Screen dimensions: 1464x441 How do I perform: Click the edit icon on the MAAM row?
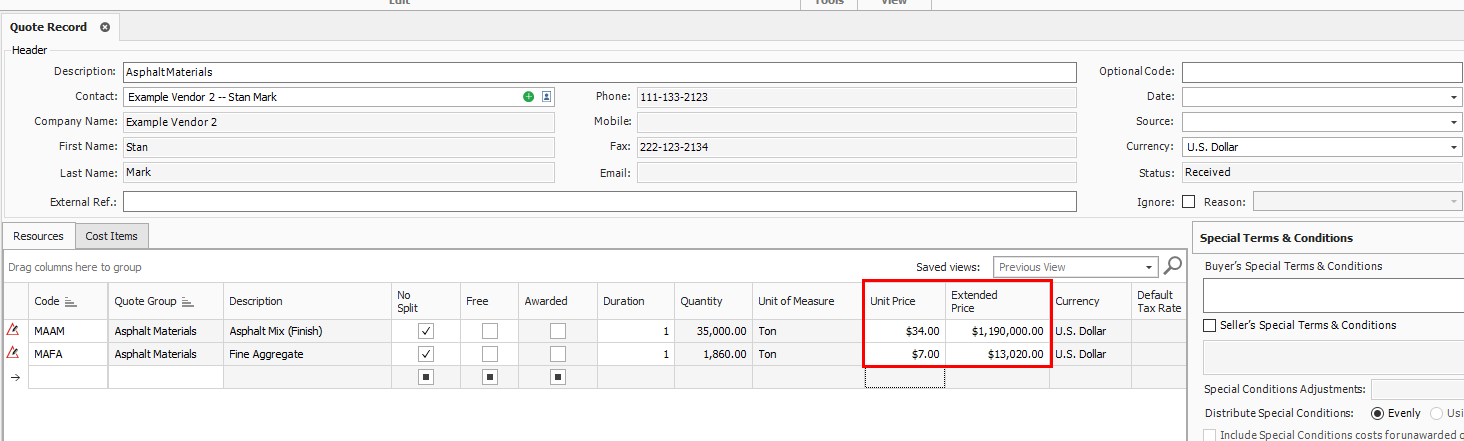point(13,330)
